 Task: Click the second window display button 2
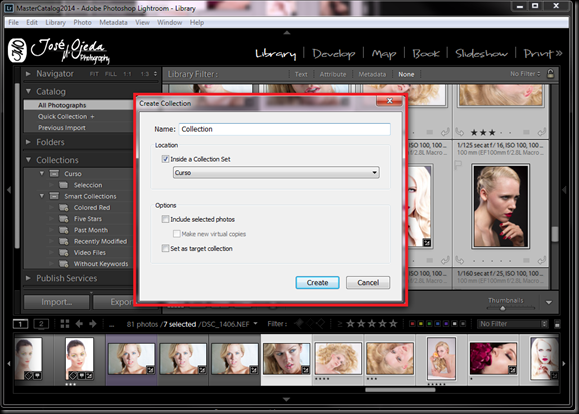tap(41, 324)
